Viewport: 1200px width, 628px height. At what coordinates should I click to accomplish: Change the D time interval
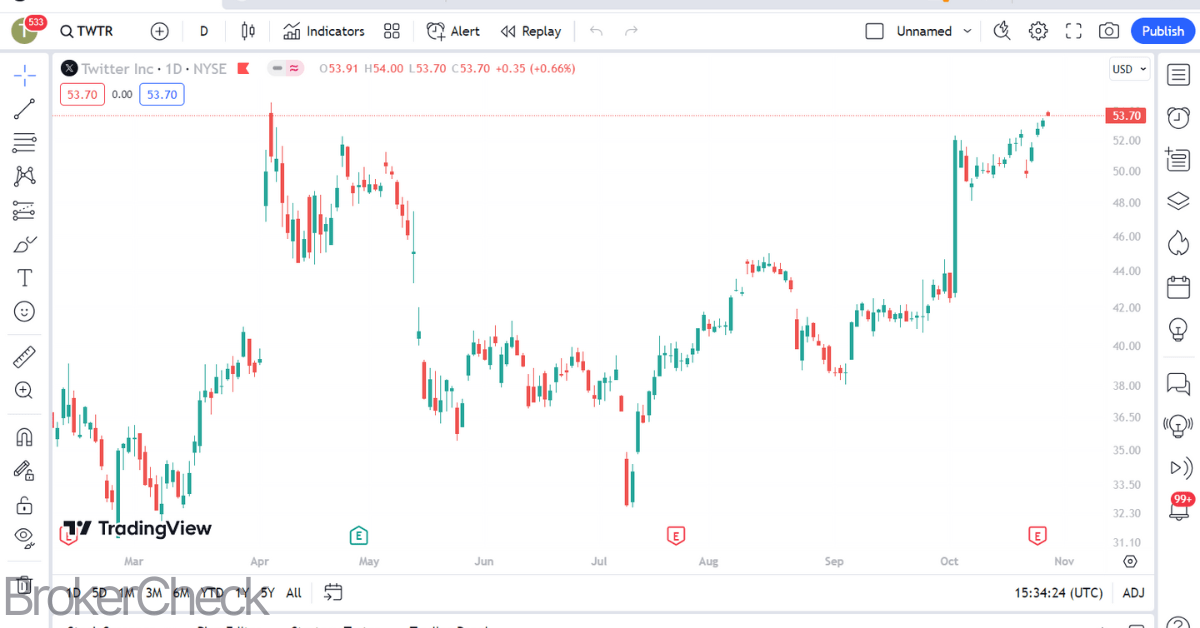pos(204,31)
